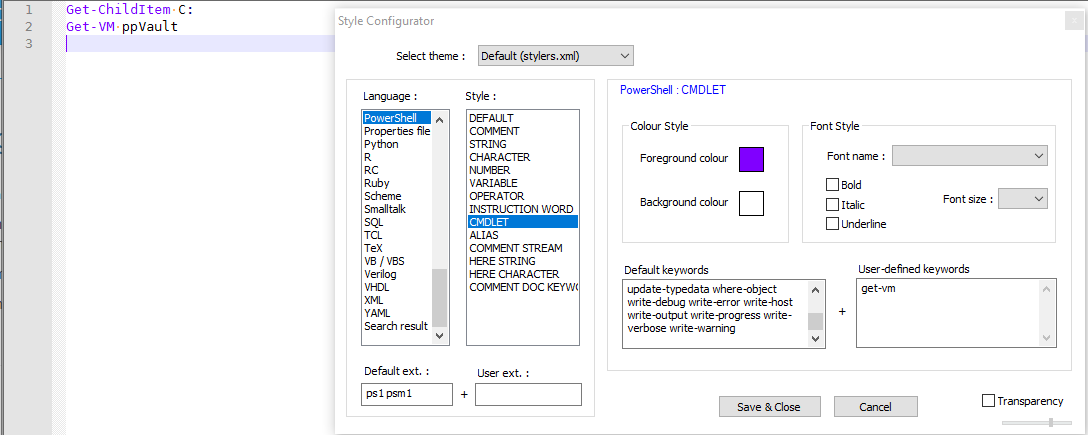Select NUMBER style
This screenshot has width=1088, height=435.
(522, 170)
